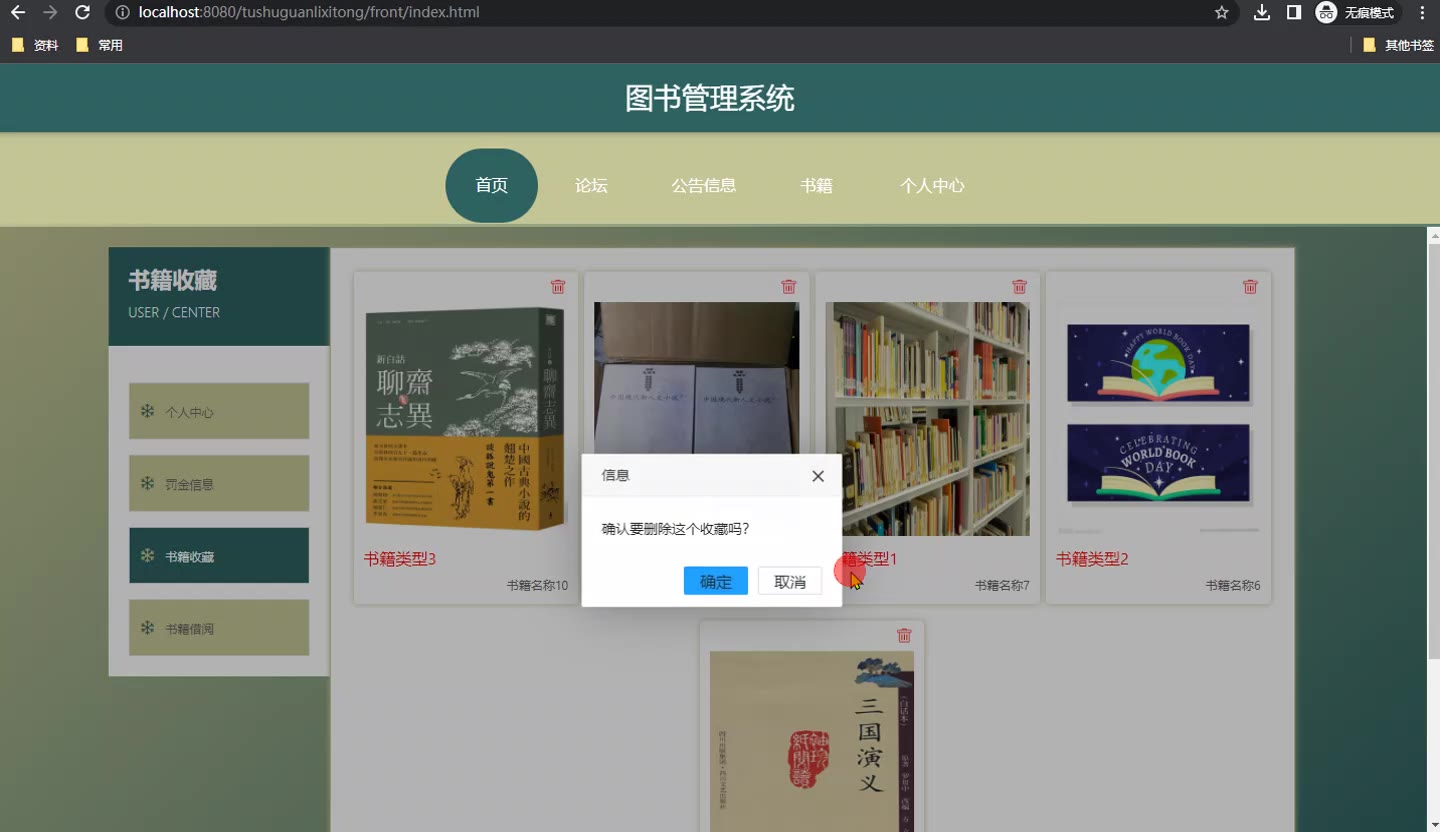The height and width of the screenshot is (832, 1440).
Task: Open the World Book Day cover thumbnail
Action: click(x=1158, y=419)
